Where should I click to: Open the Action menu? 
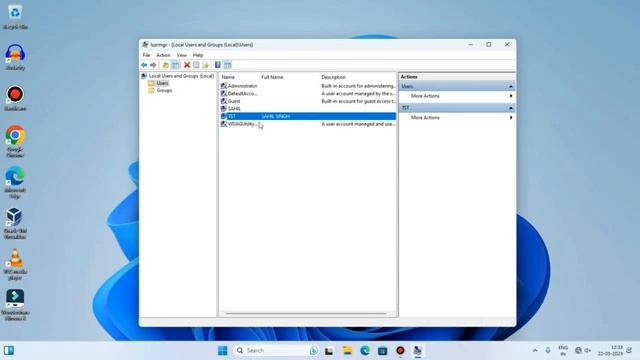point(163,55)
